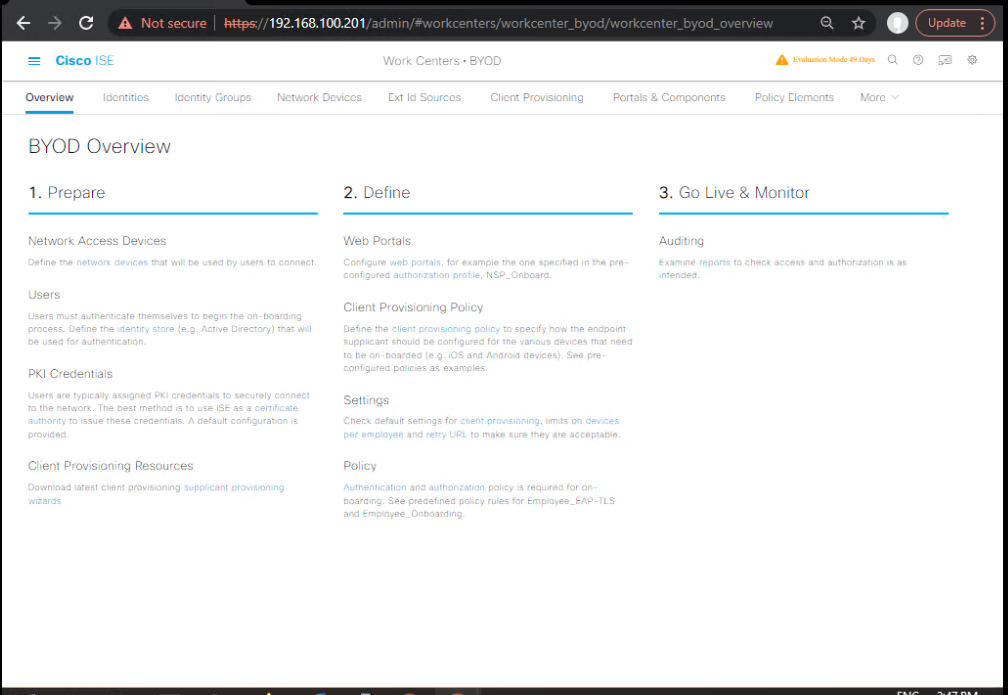Switch to the Identities tab

click(x=125, y=98)
